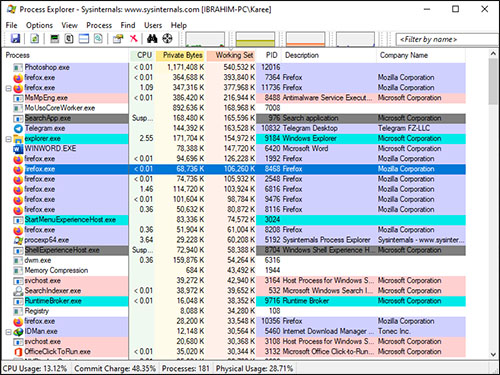Image resolution: width=500 pixels, height=375 pixels.
Task: Click the Word icon next to WINWORD.EXE
Action: (x=18, y=149)
